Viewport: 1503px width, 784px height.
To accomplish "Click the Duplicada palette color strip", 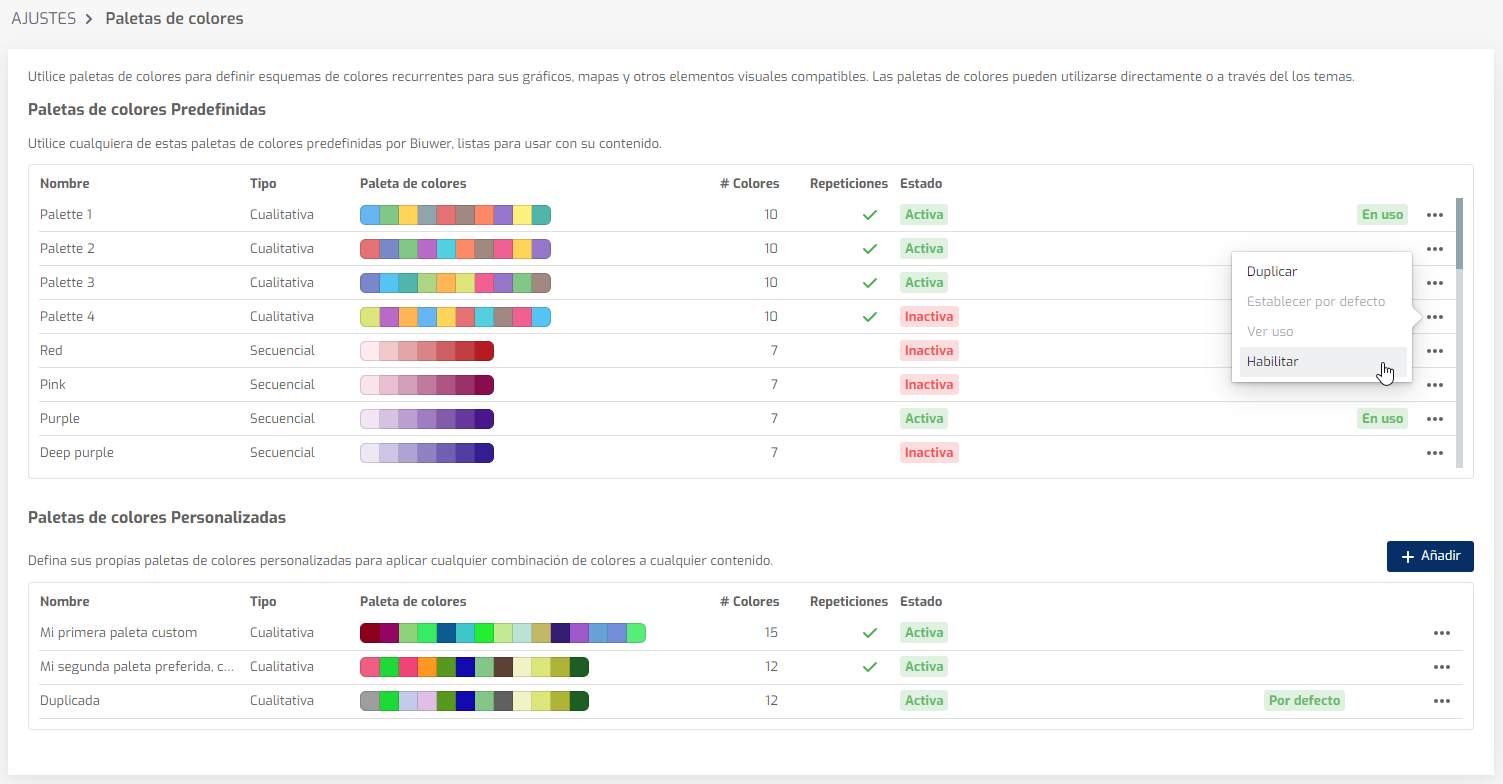I will [474, 701].
